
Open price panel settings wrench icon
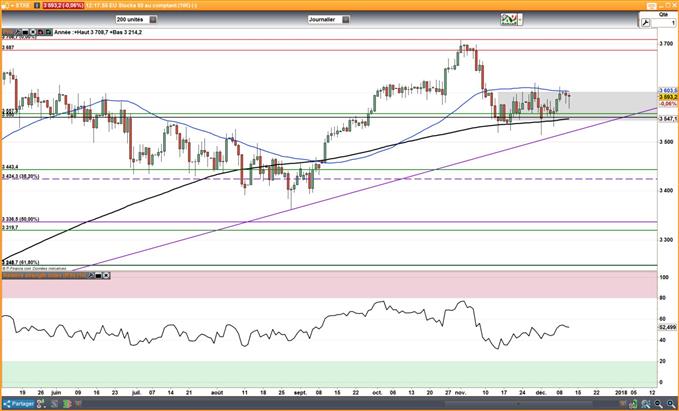pos(18,32)
